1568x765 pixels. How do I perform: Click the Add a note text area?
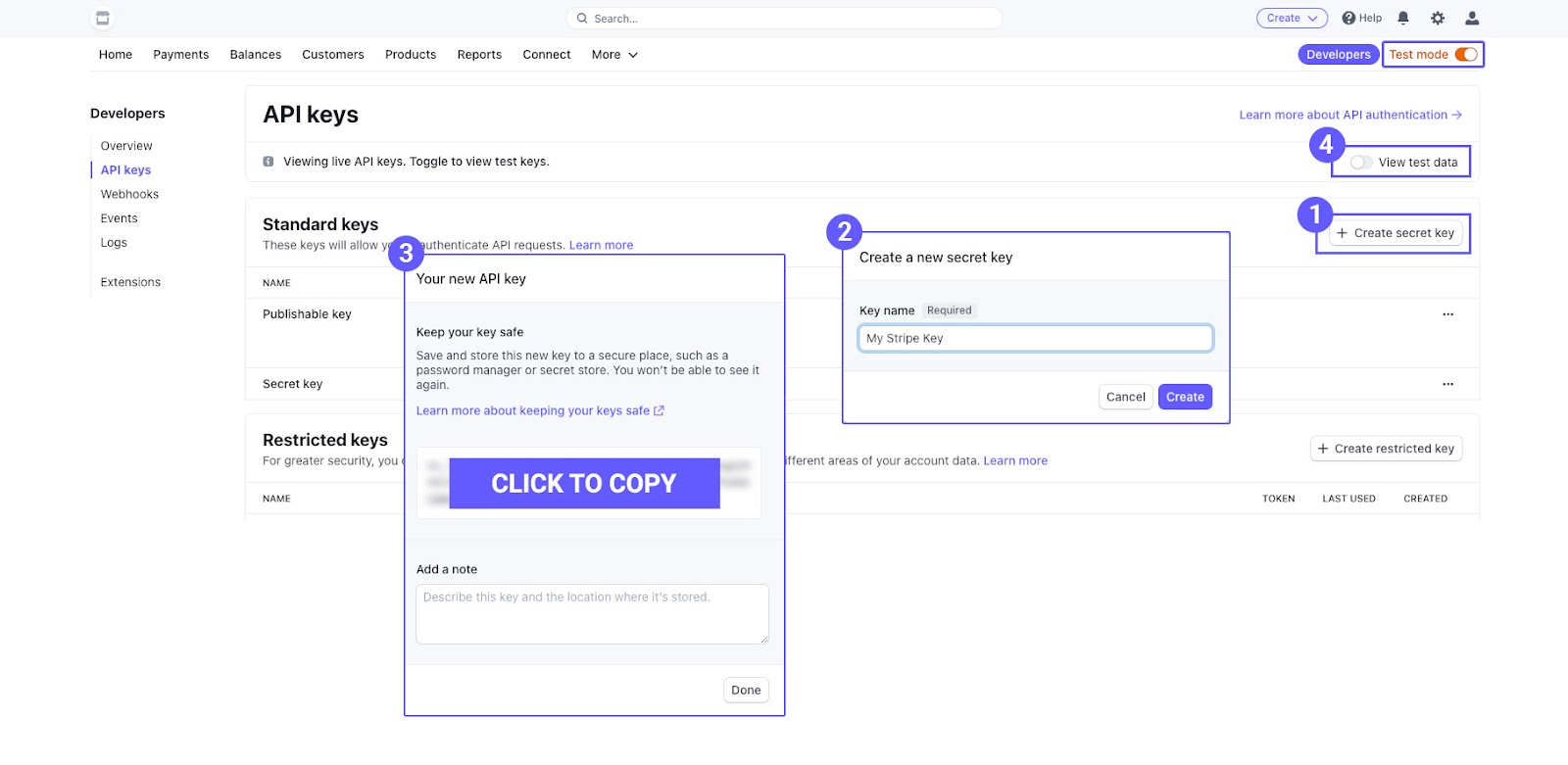[x=592, y=614]
